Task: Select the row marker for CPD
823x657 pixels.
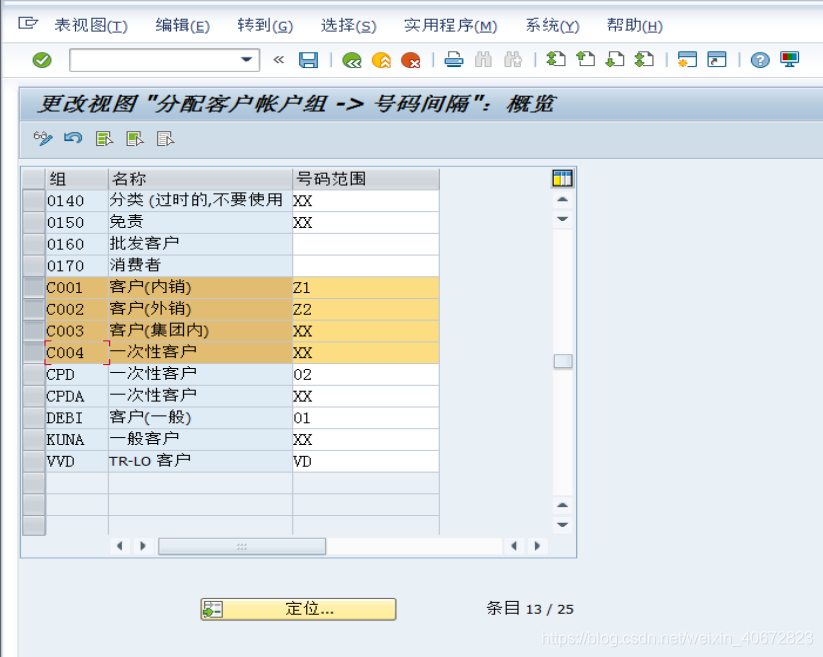Action: (x=34, y=375)
